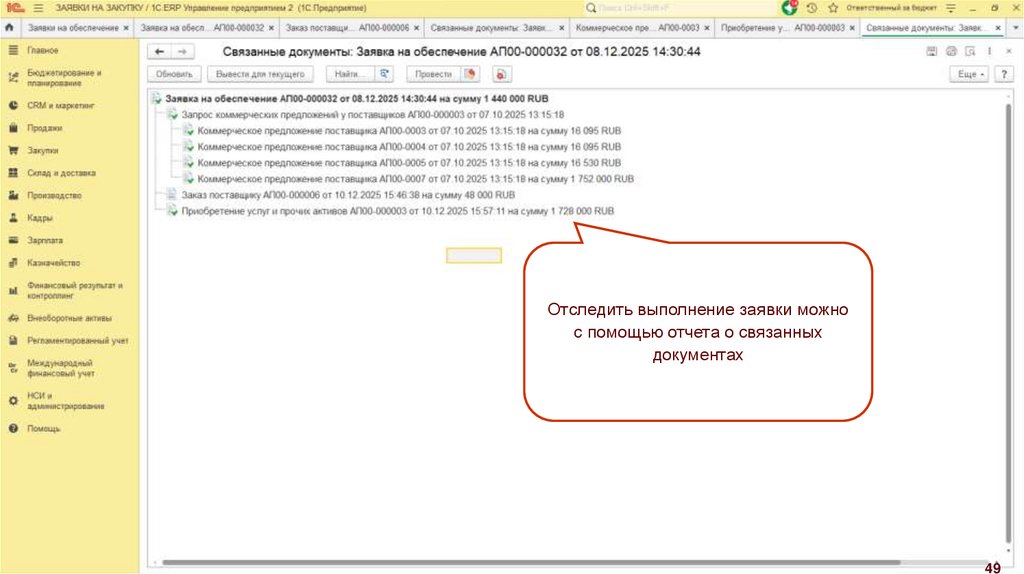The image size is (1024, 574).
Task: Click the search field in title bar
Action: click(679, 8)
